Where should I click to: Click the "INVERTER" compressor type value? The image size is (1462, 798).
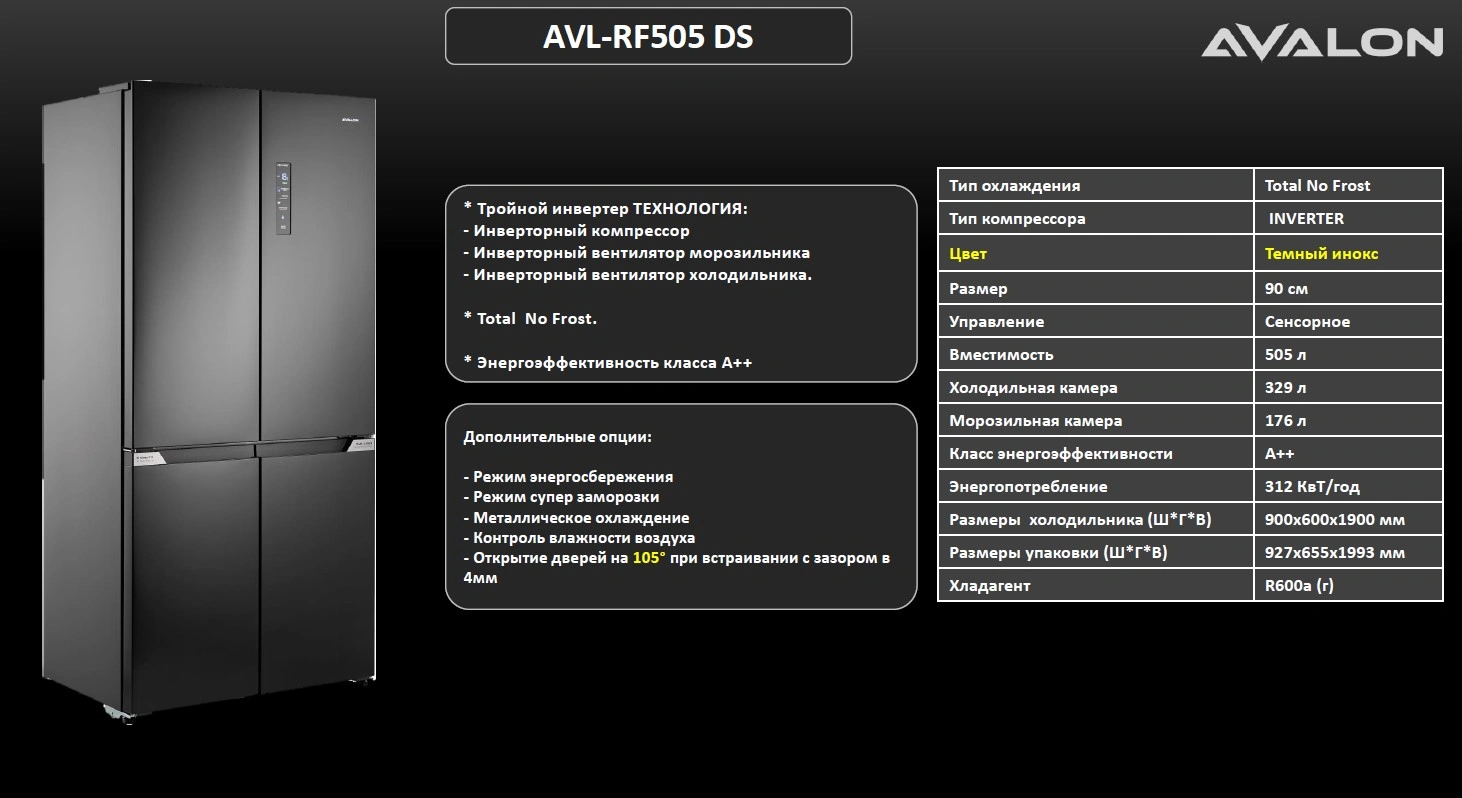pyautogui.click(x=1306, y=218)
